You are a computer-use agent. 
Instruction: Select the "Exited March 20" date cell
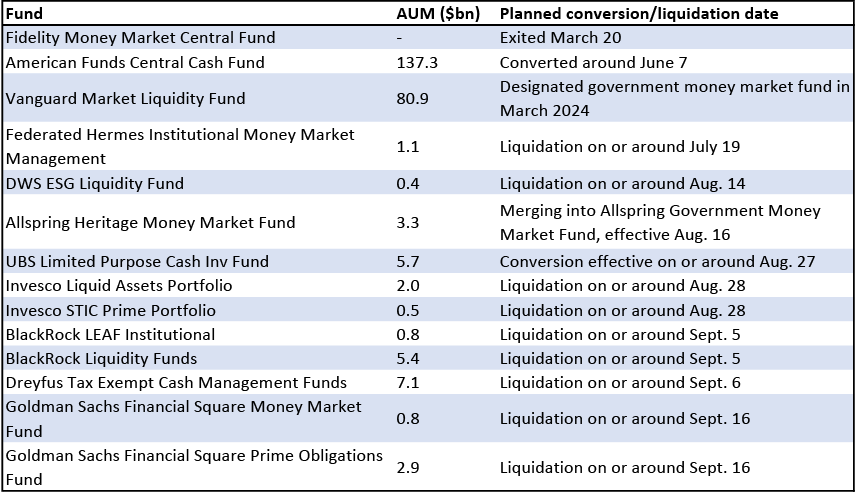click(560, 38)
